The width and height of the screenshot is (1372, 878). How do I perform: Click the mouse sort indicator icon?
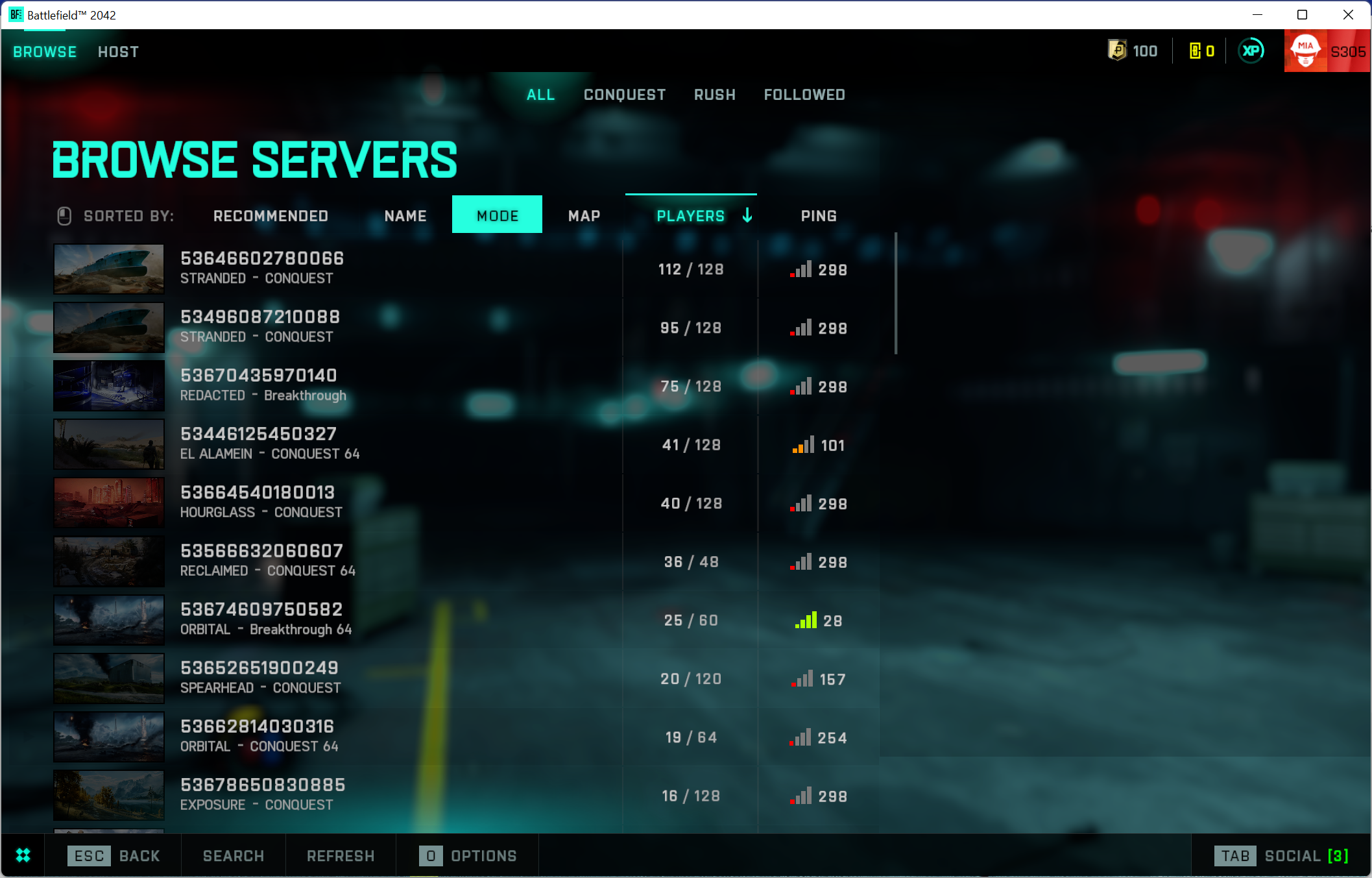(x=64, y=216)
